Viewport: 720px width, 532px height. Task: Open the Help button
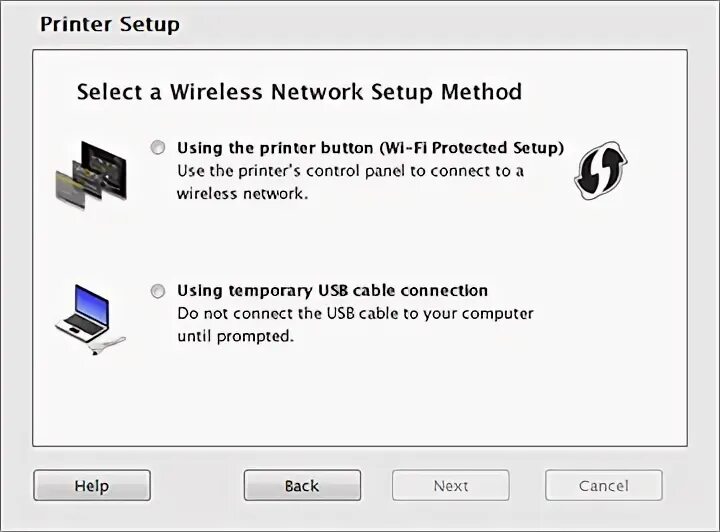[92, 485]
